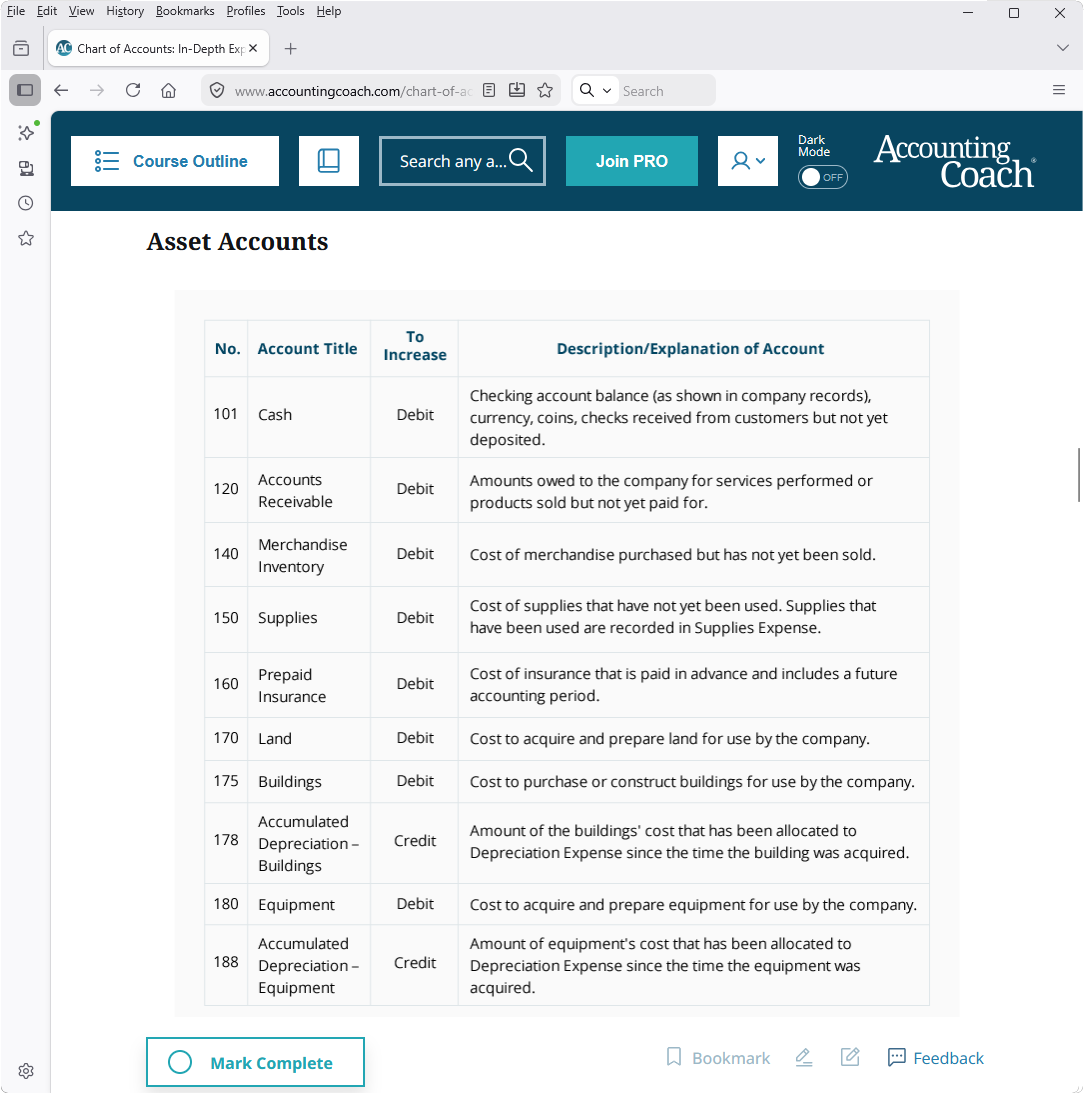Click the pencil underline note icon

click(804, 1058)
